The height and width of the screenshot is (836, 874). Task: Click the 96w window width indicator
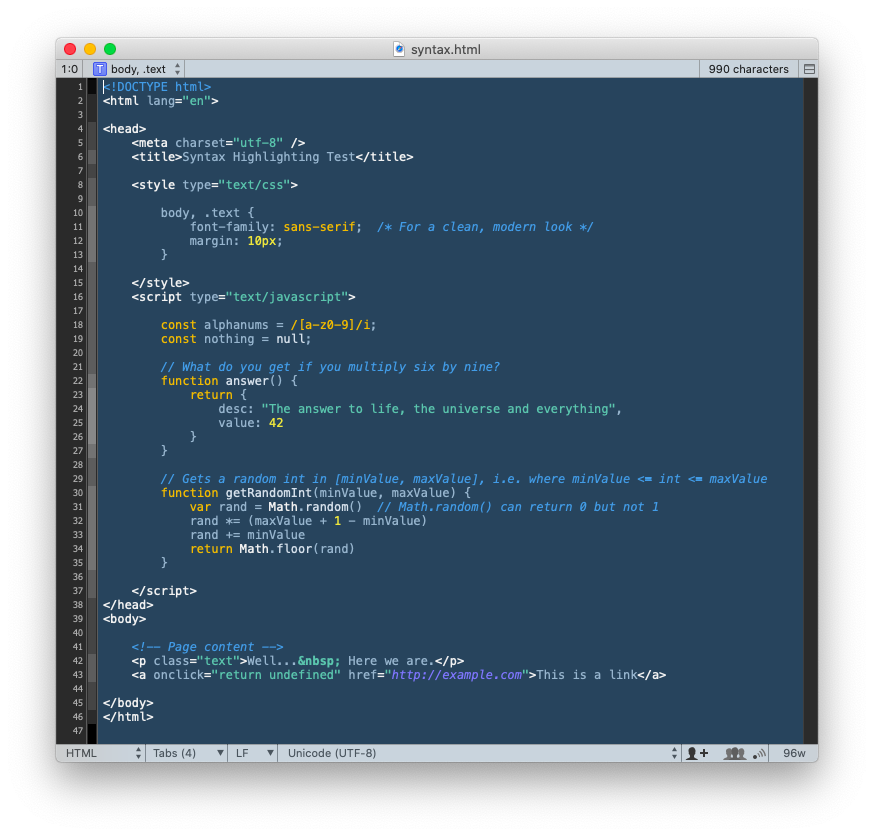(794, 754)
